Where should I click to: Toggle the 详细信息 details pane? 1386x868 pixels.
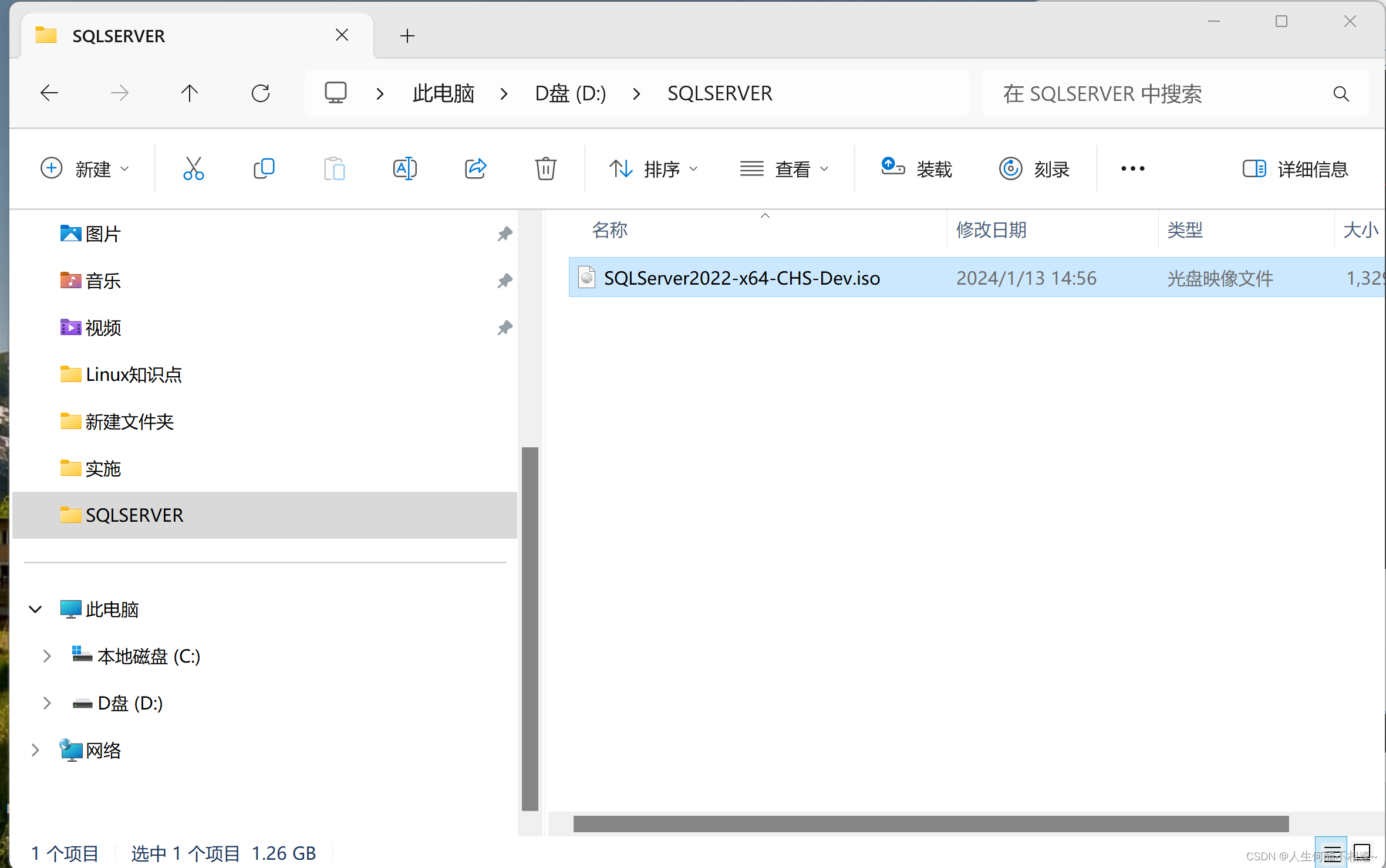1295,168
